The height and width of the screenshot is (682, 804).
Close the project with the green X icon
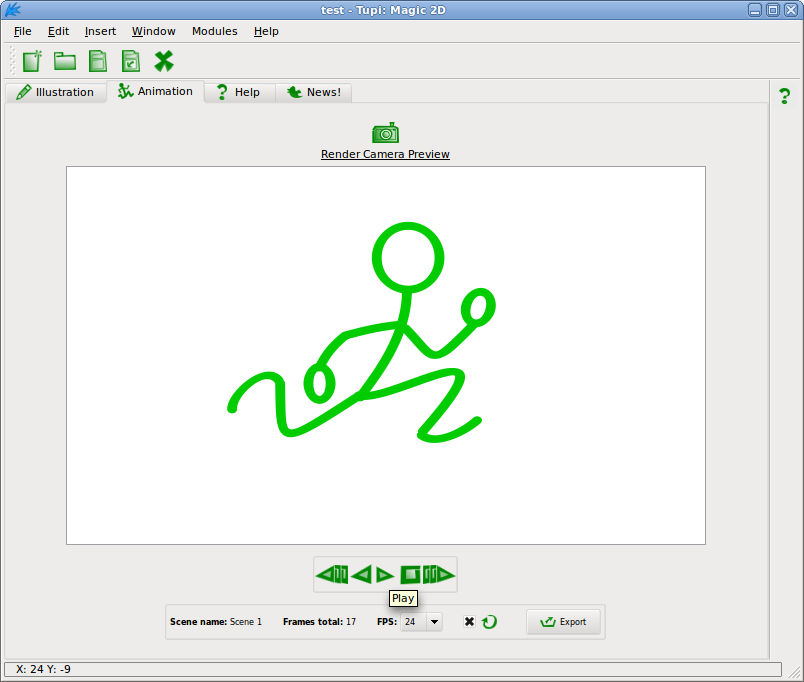click(164, 62)
